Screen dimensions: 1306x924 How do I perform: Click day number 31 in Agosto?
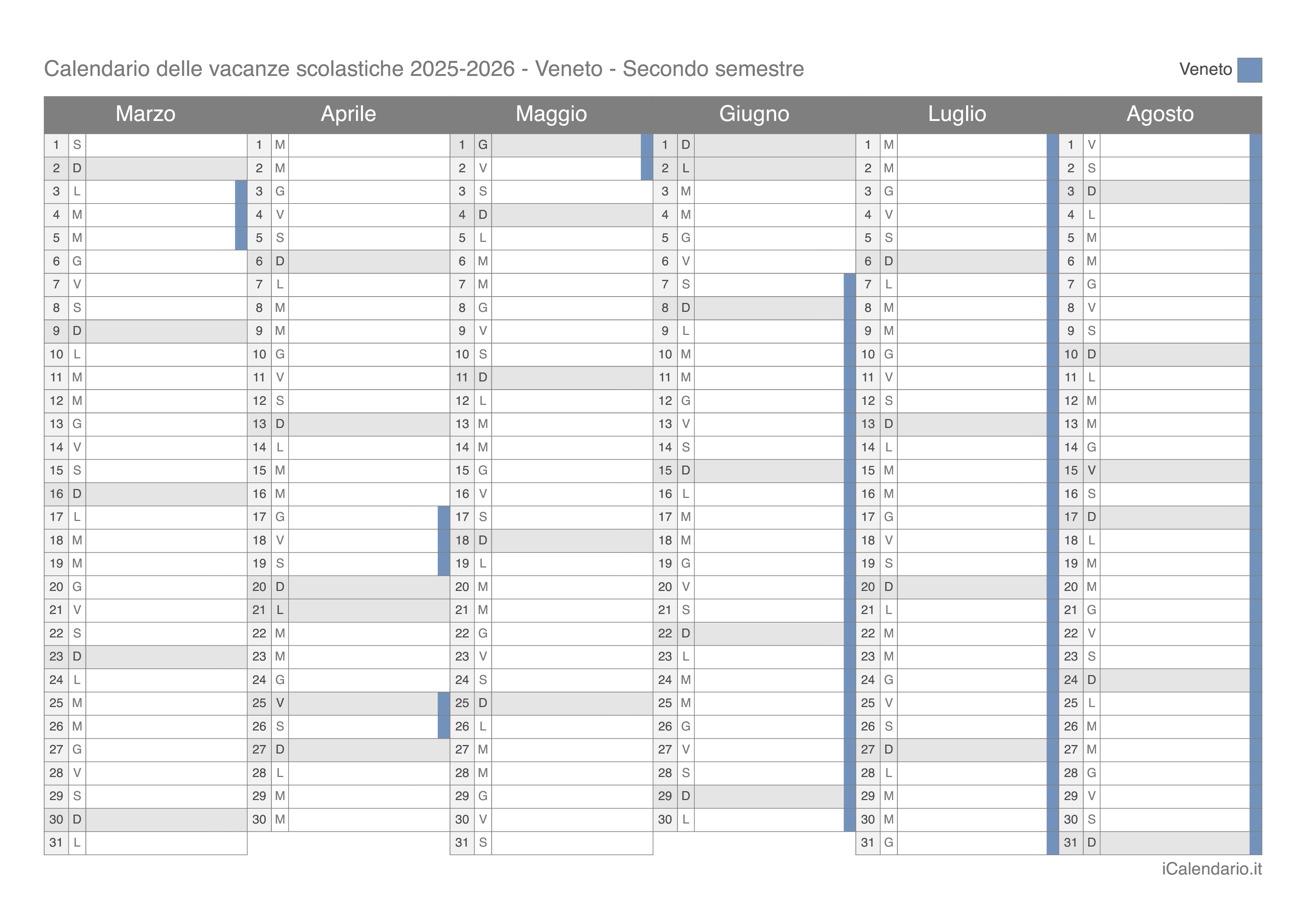pyautogui.click(x=1070, y=843)
